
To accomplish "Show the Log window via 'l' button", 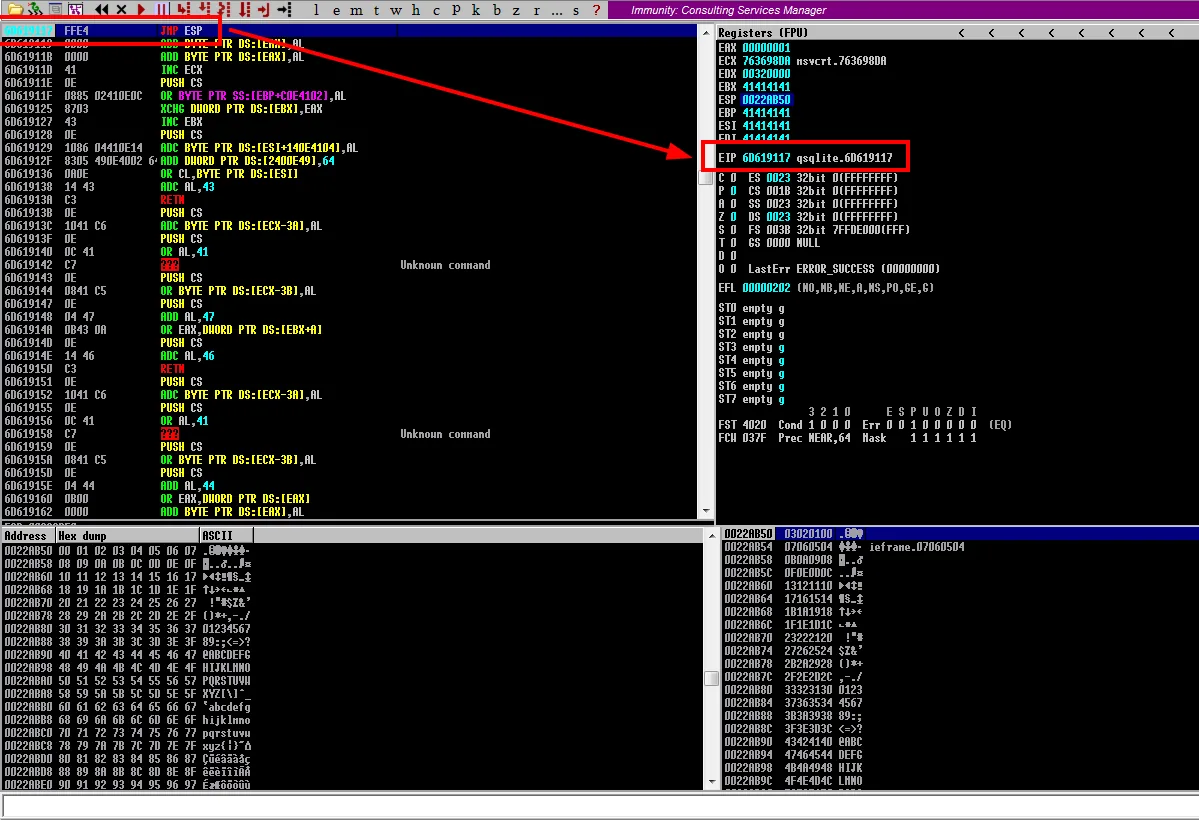I will point(317,10).
